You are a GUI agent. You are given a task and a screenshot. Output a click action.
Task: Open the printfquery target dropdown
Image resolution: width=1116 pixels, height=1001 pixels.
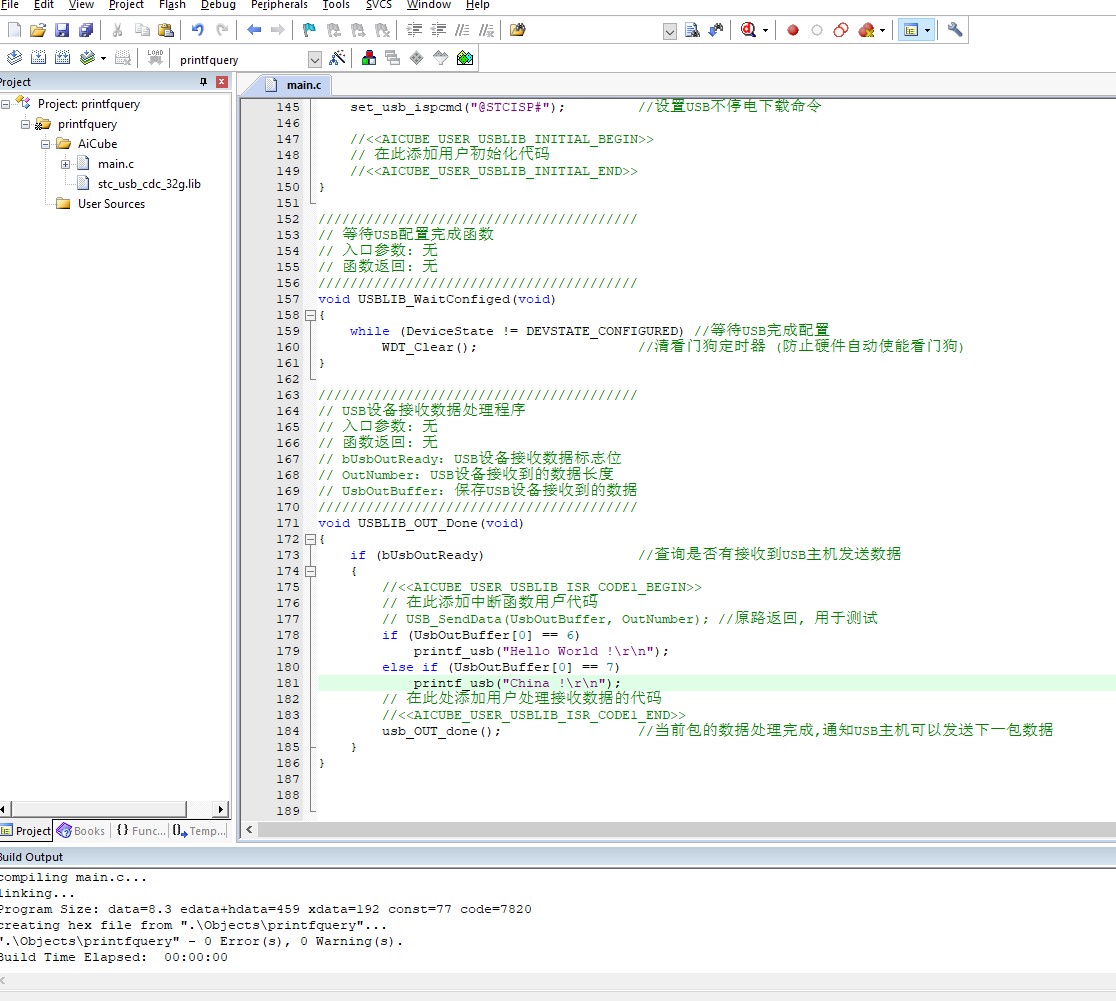click(x=315, y=60)
